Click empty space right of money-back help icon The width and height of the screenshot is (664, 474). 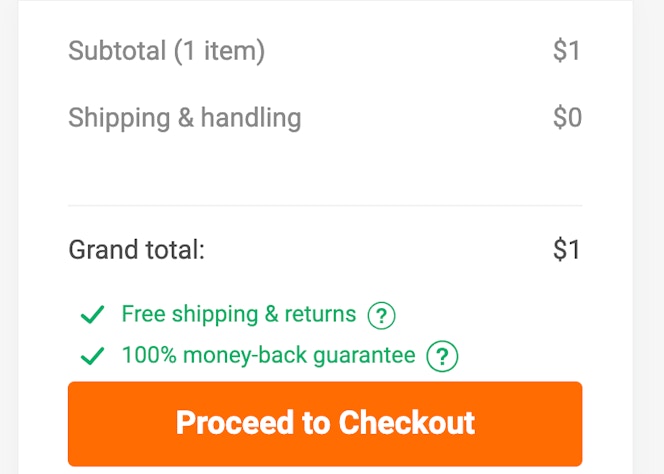pyautogui.click(x=521, y=356)
